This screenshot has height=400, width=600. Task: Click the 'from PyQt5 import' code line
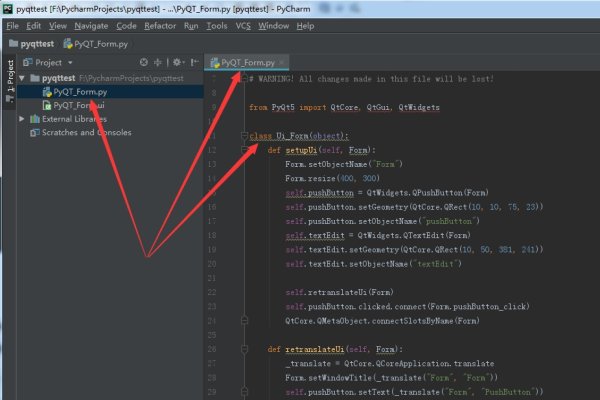click(344, 108)
